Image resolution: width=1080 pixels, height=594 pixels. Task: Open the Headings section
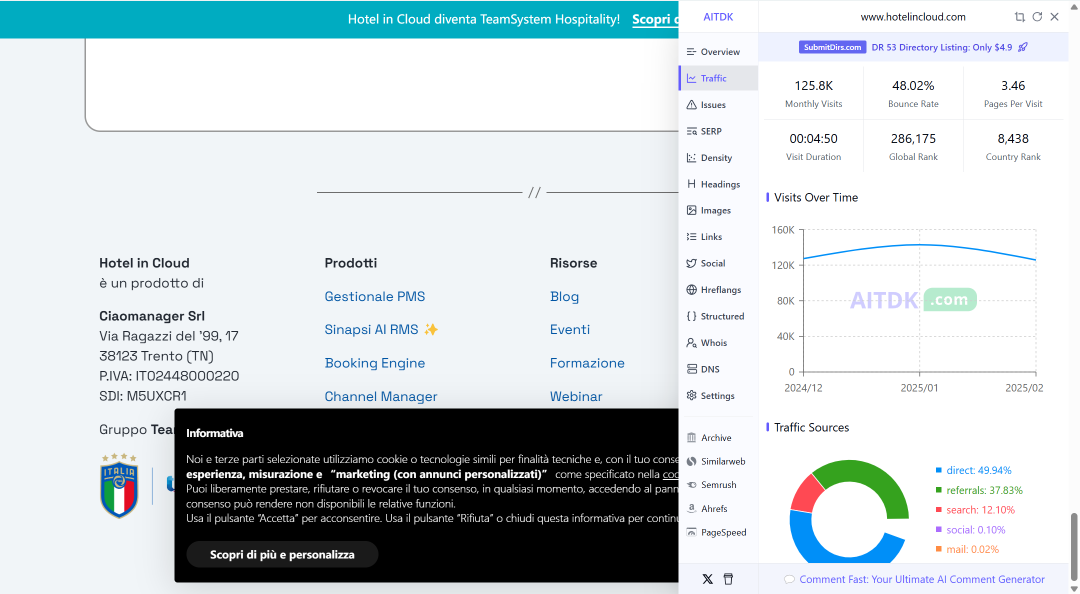pos(718,184)
